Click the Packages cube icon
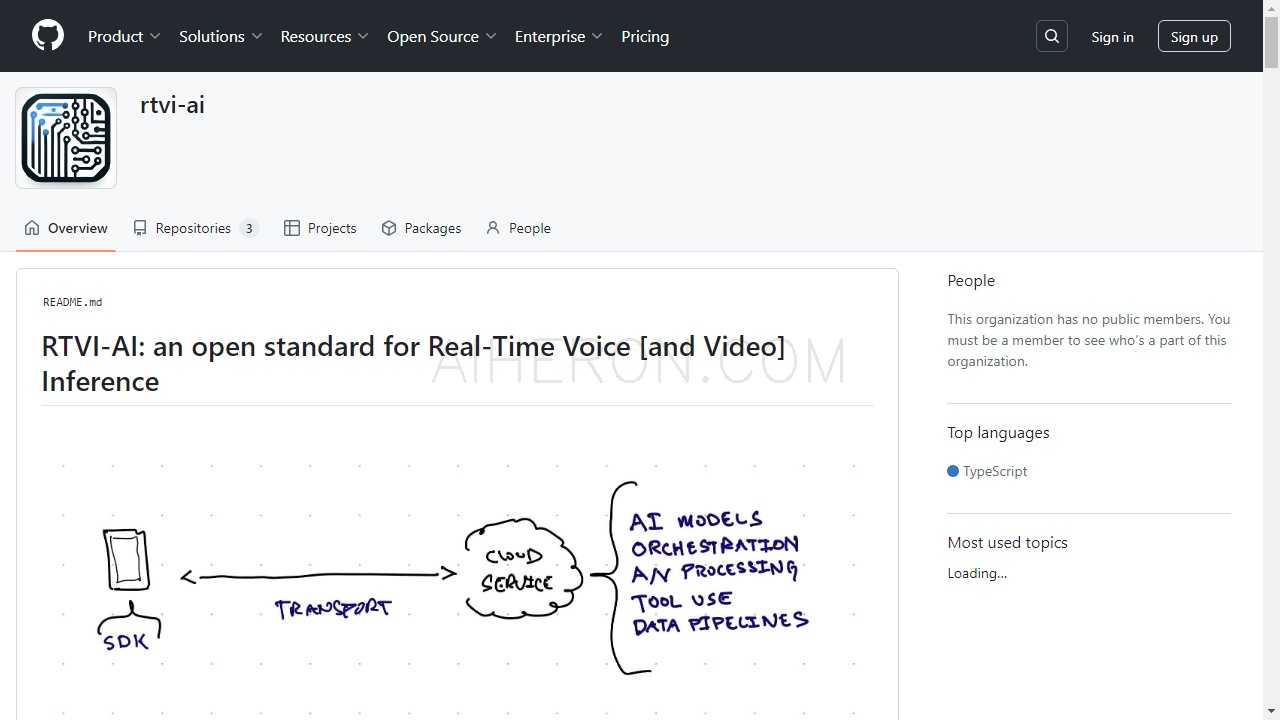The width and height of the screenshot is (1280, 720). click(389, 228)
